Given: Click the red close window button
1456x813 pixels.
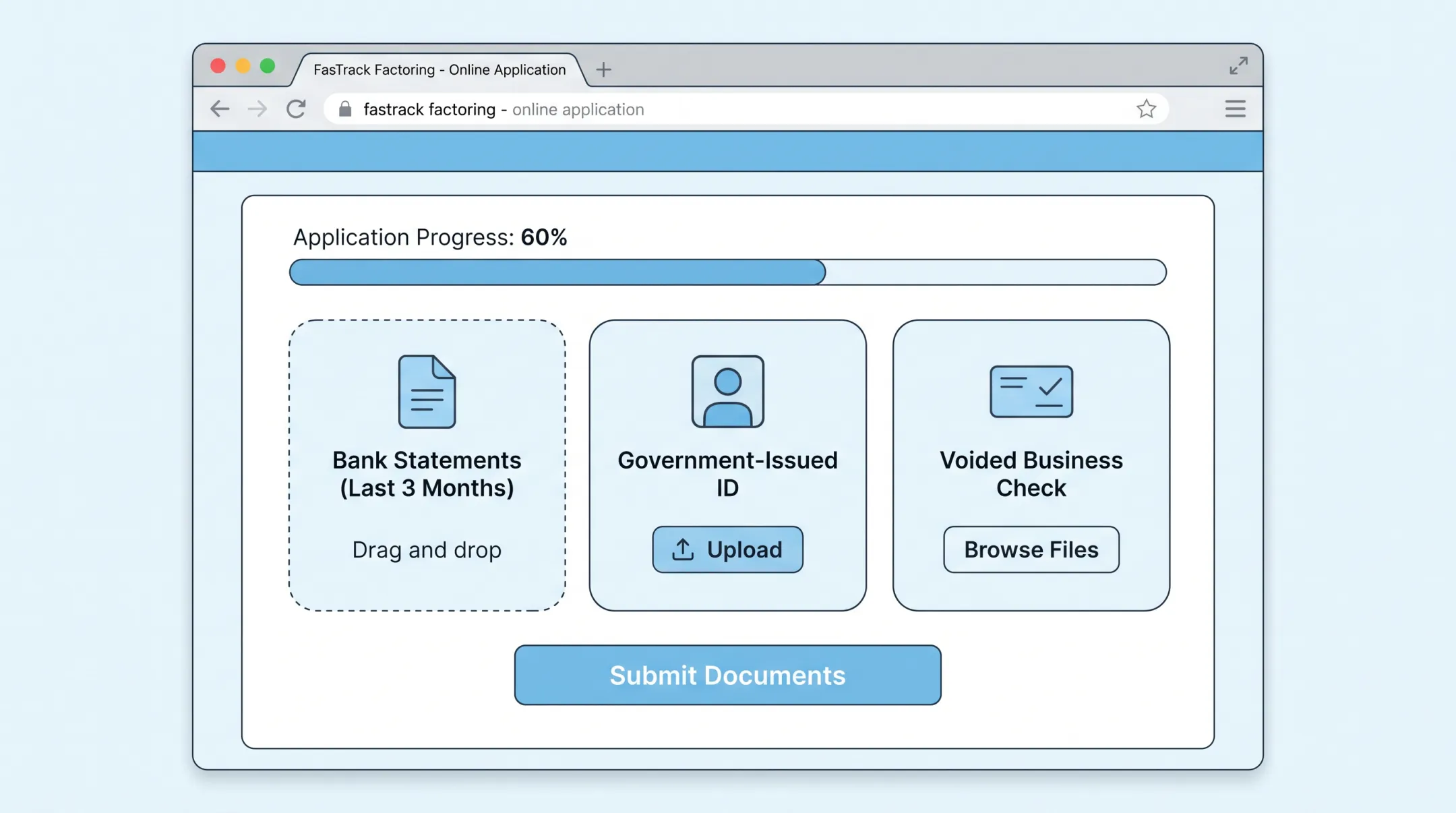Looking at the screenshot, I should click(218, 66).
